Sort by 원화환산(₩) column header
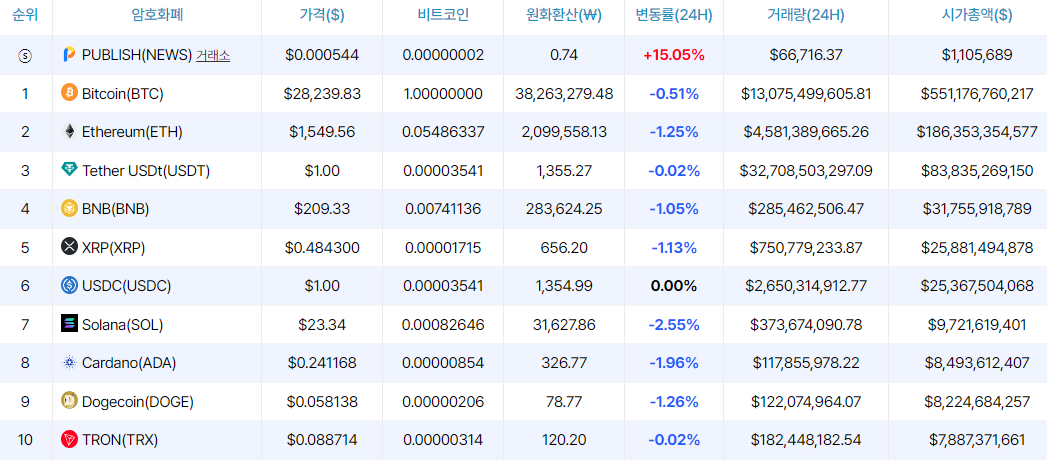 [x=564, y=15]
